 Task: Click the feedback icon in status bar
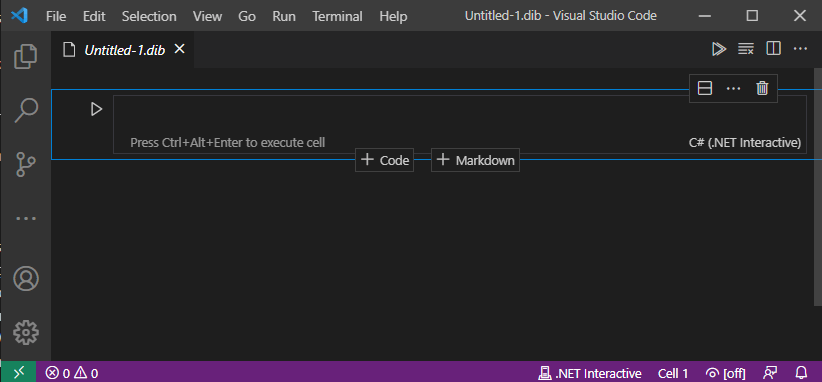[770, 373]
